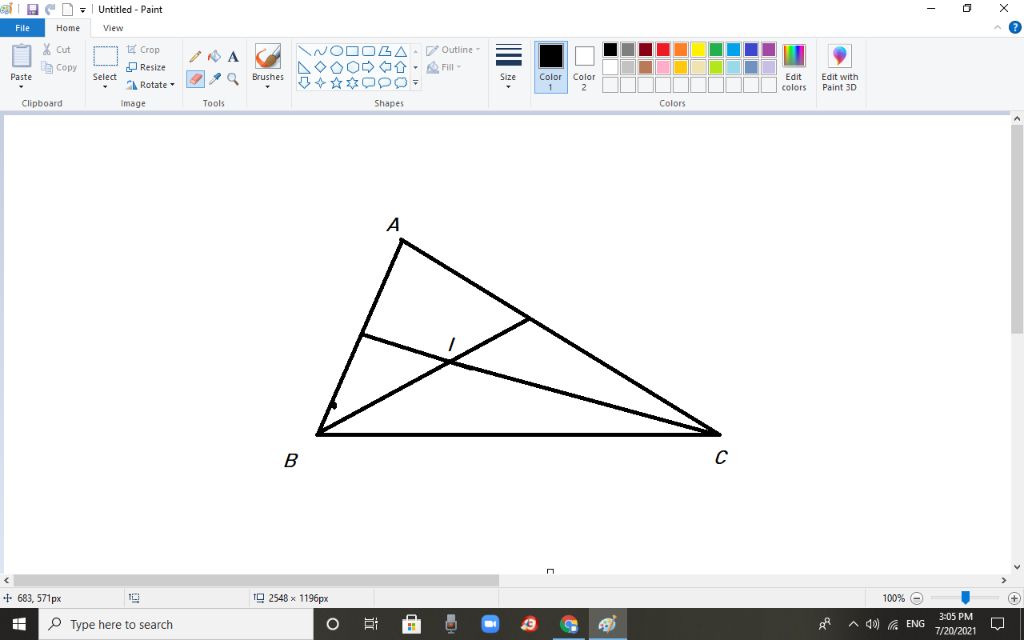Select the Six-point star shape
This screenshot has width=1024, height=640.
point(352,83)
